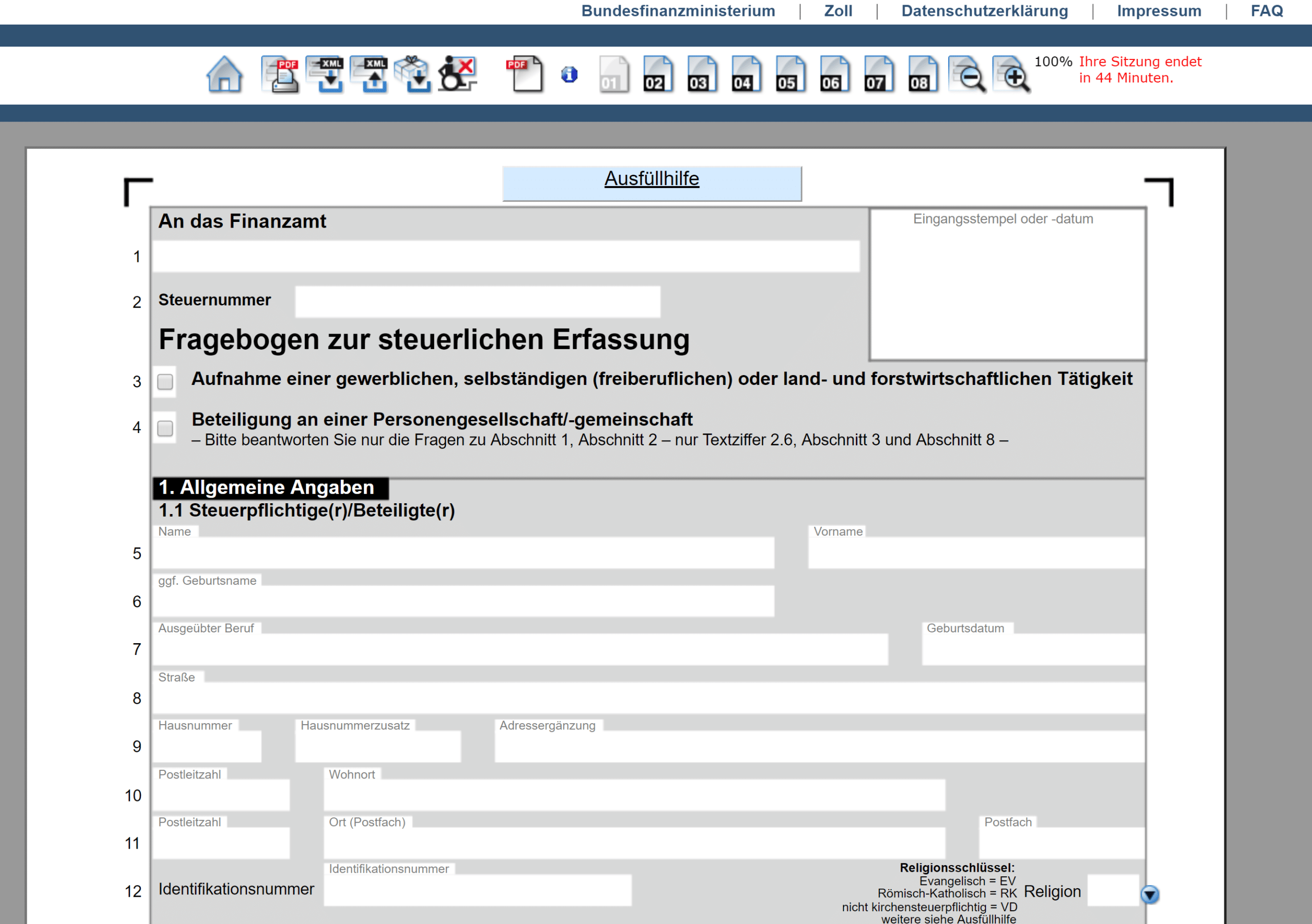
Task: Open the Zoll link
Action: [838, 11]
